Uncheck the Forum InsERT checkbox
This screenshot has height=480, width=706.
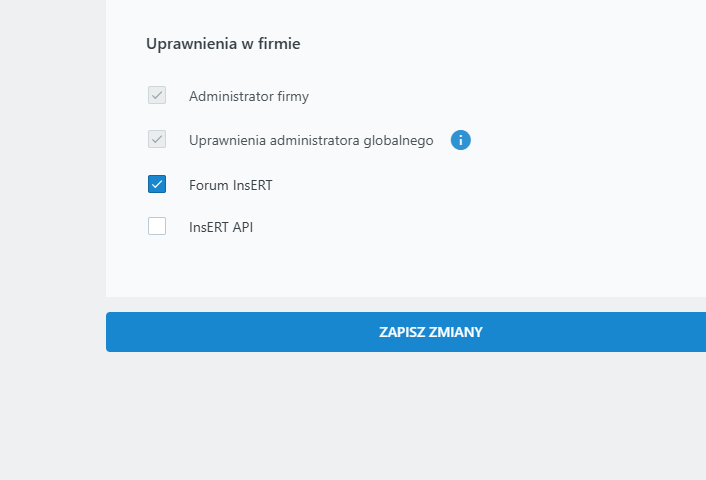[x=157, y=184]
